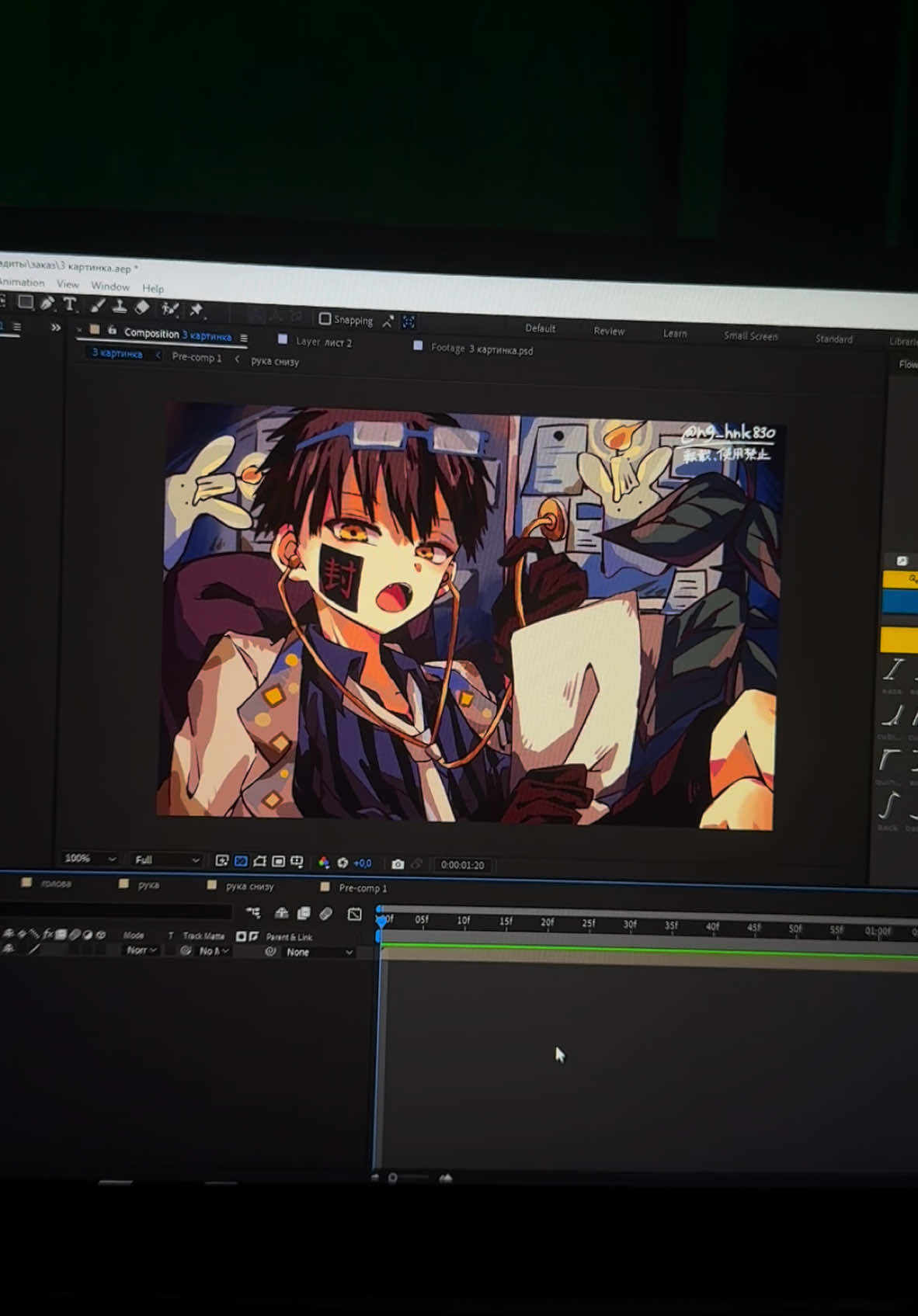Viewport: 918px width, 1316px height.
Task: Open the magnification 100% dropdown
Action: point(90,859)
